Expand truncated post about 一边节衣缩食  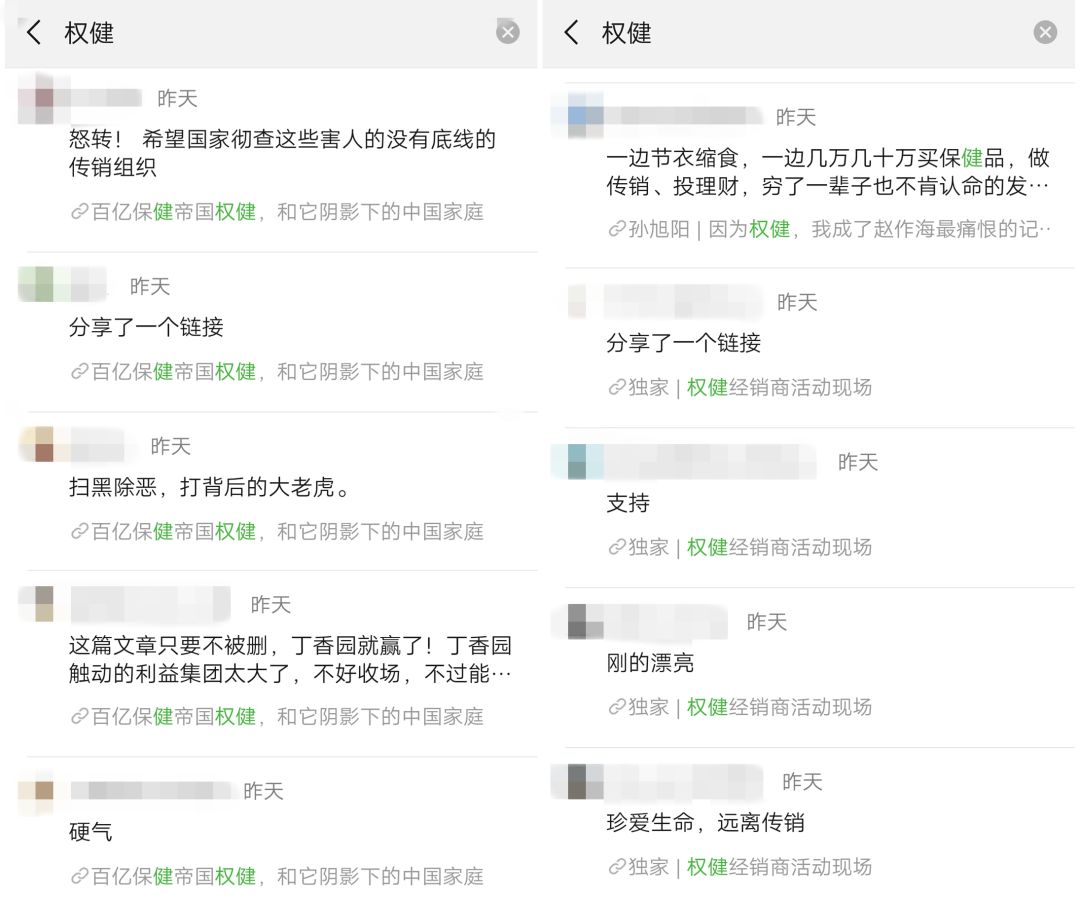(x=828, y=171)
